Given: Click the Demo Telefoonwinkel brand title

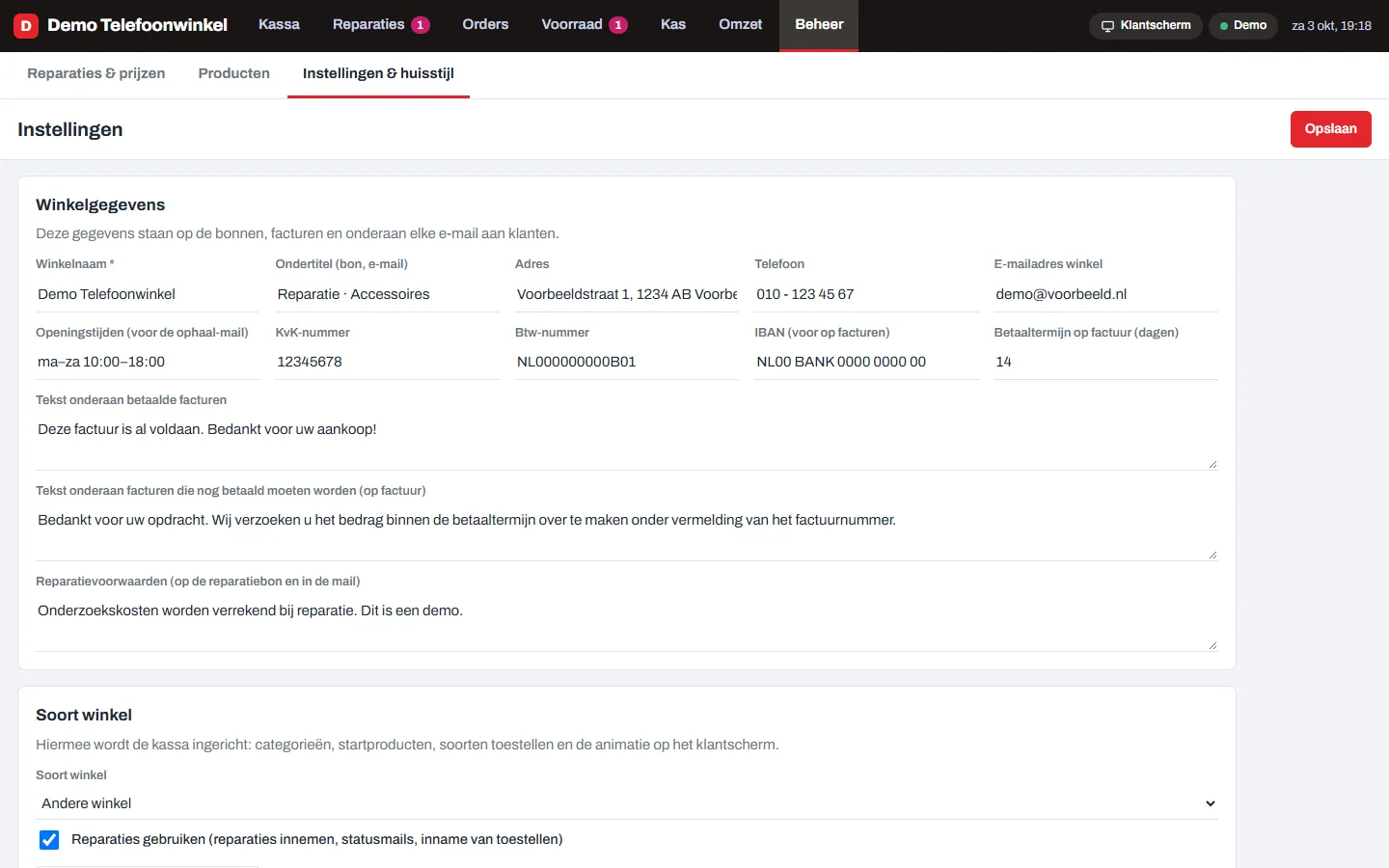Looking at the screenshot, I should 137,26.
